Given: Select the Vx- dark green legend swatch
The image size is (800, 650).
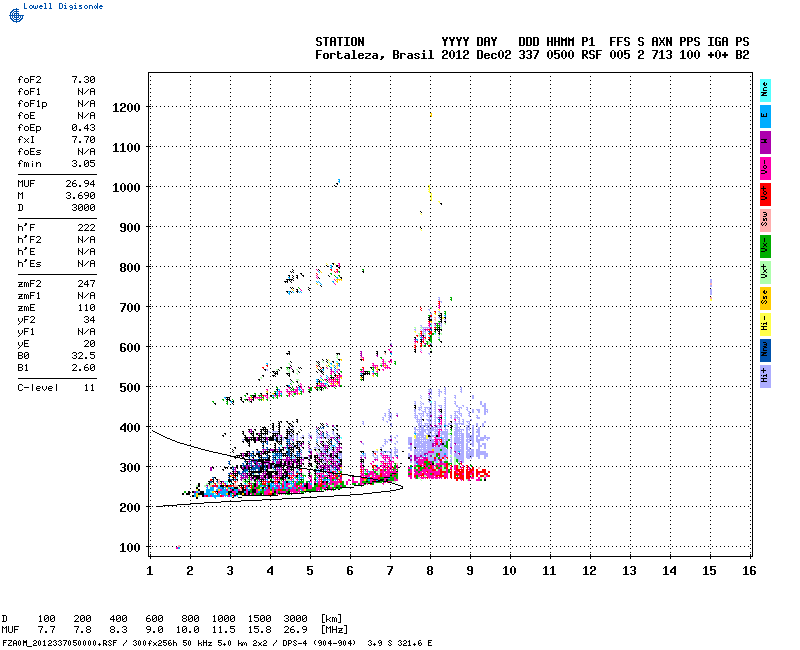Looking at the screenshot, I should point(765,246).
